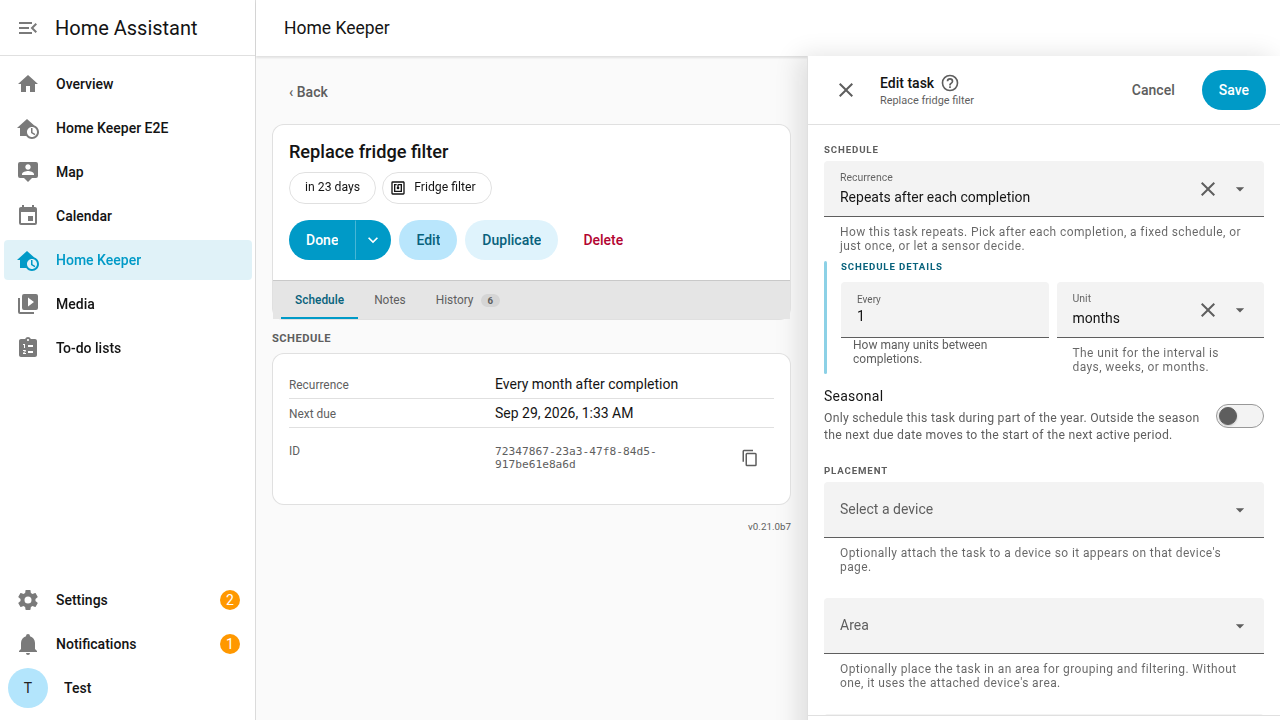Mark the task Done
Image resolution: width=1280 pixels, height=720 pixels.
pyautogui.click(x=322, y=240)
